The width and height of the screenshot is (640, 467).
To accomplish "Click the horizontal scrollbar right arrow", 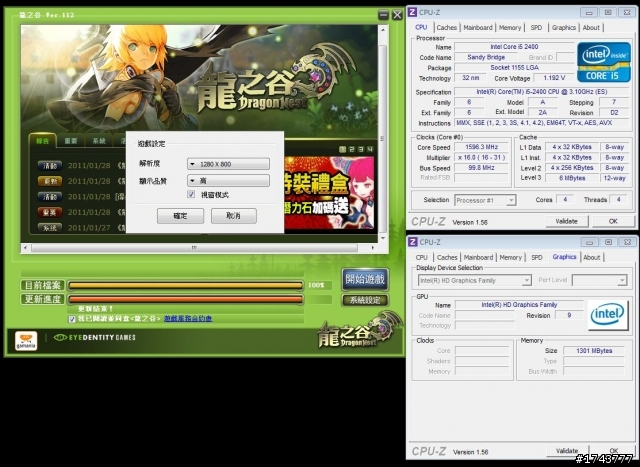I will [x=372, y=247].
